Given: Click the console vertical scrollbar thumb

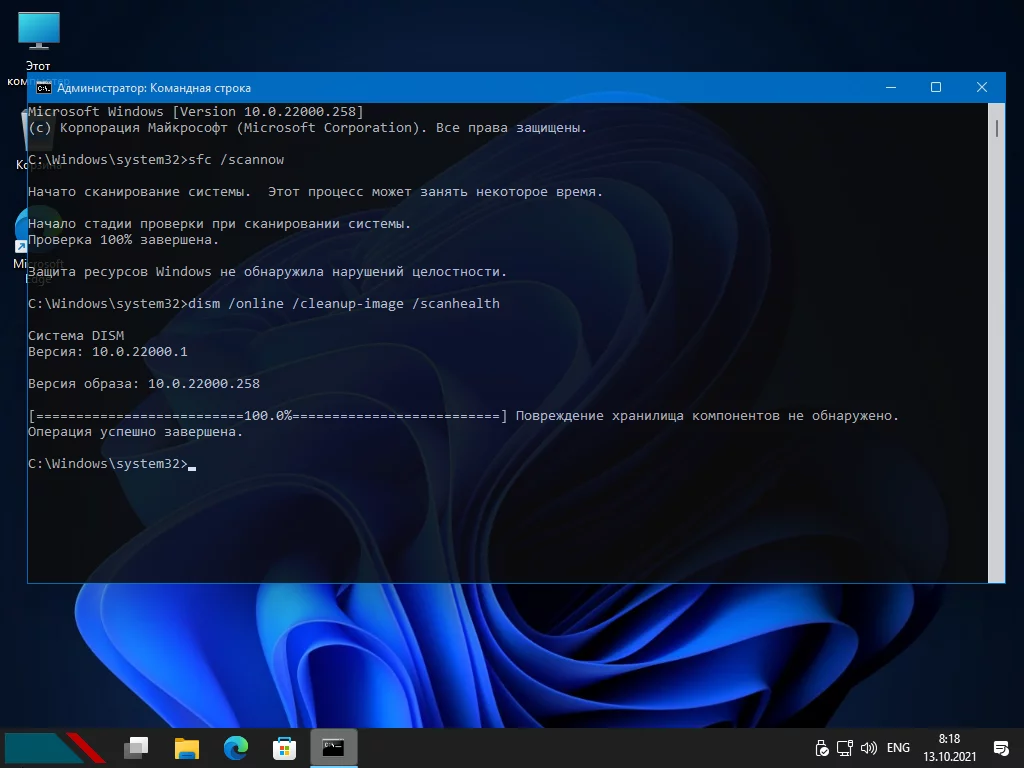Looking at the screenshot, I should 997,128.
